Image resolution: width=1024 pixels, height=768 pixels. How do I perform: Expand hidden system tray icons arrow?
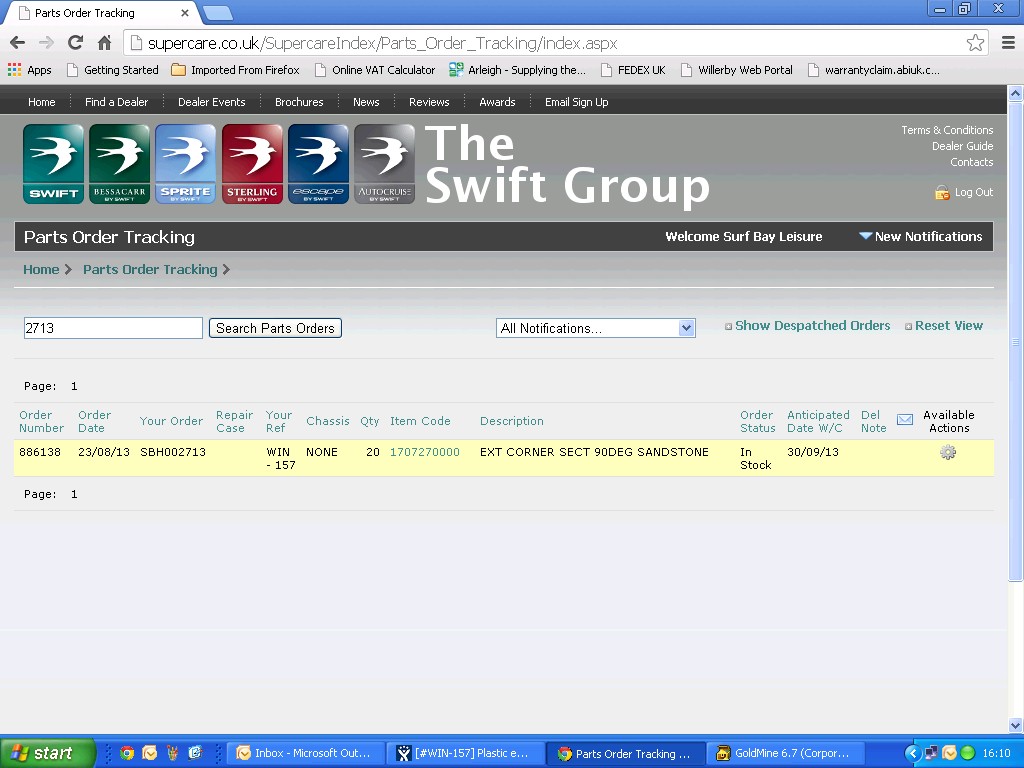913,753
